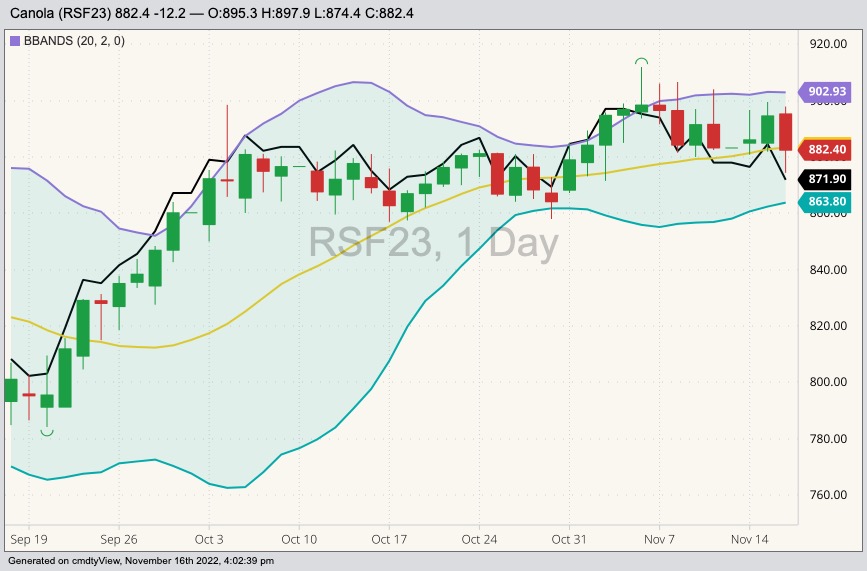Image resolution: width=867 pixels, height=571 pixels.
Task: Select the BBANDS (20, 2, 0) indicator label
Action: (x=66, y=41)
